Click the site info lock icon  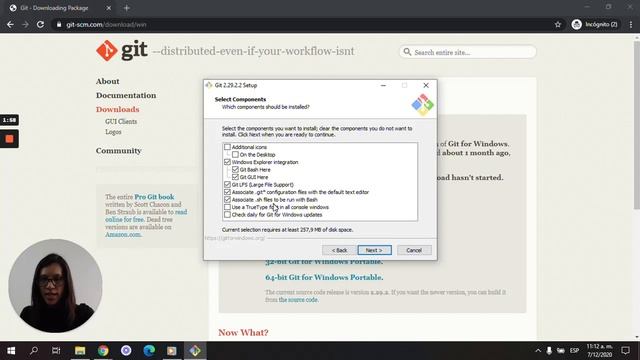(x=59, y=24)
